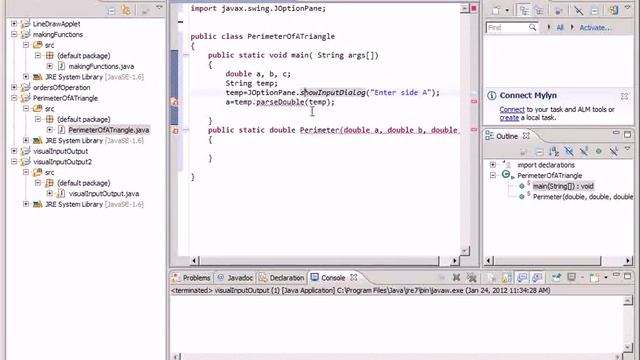The width and height of the screenshot is (640, 360).
Task: Switch to the Problems tab
Action: 191,278
